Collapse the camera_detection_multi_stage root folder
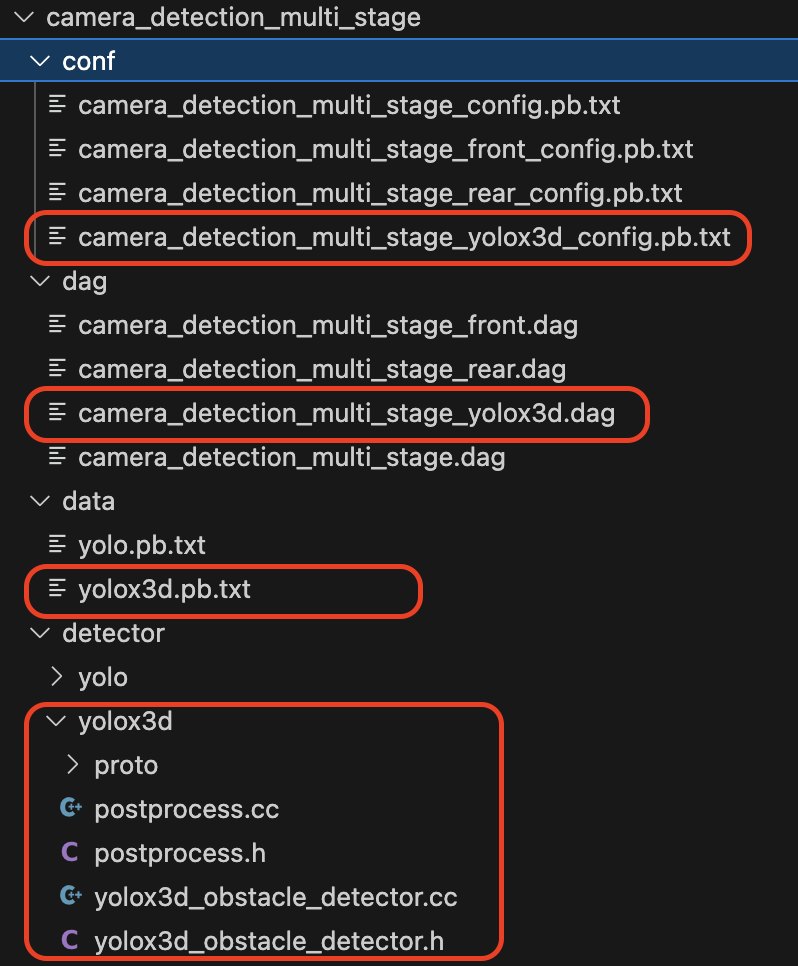 point(24,17)
